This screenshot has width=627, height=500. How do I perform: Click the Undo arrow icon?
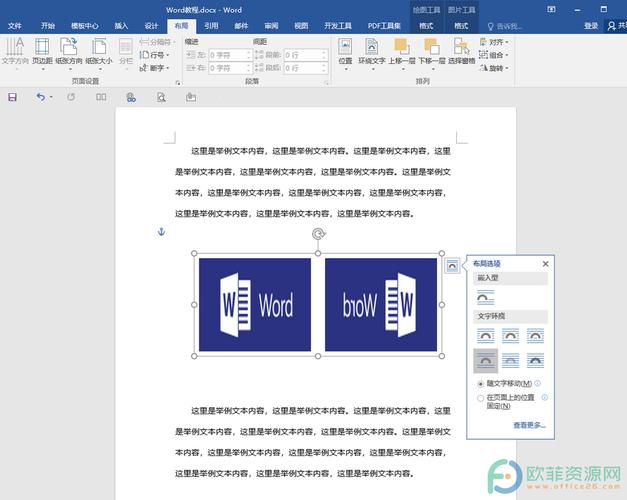(40, 97)
